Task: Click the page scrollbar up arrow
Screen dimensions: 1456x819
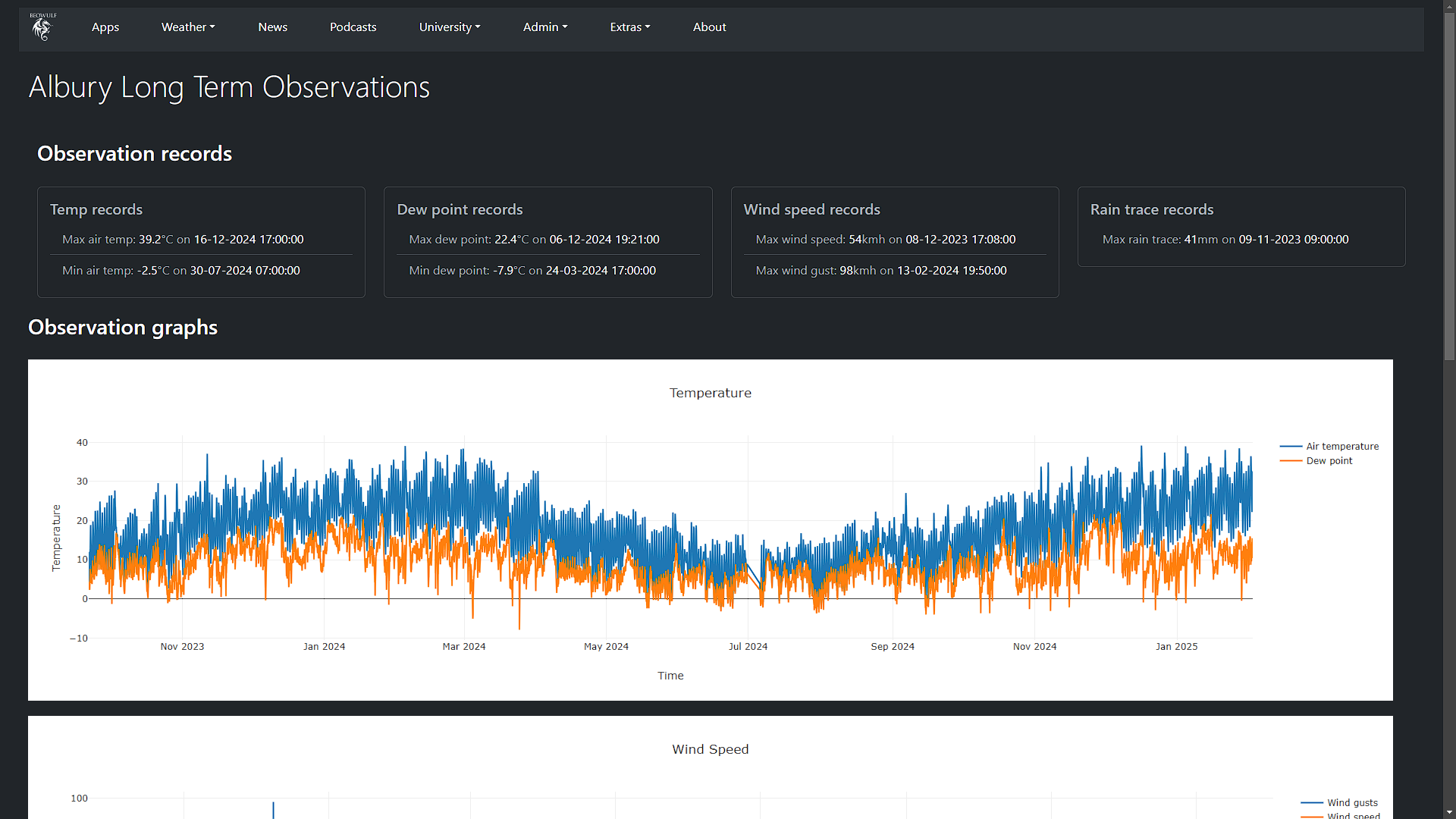Action: [1449, 6]
